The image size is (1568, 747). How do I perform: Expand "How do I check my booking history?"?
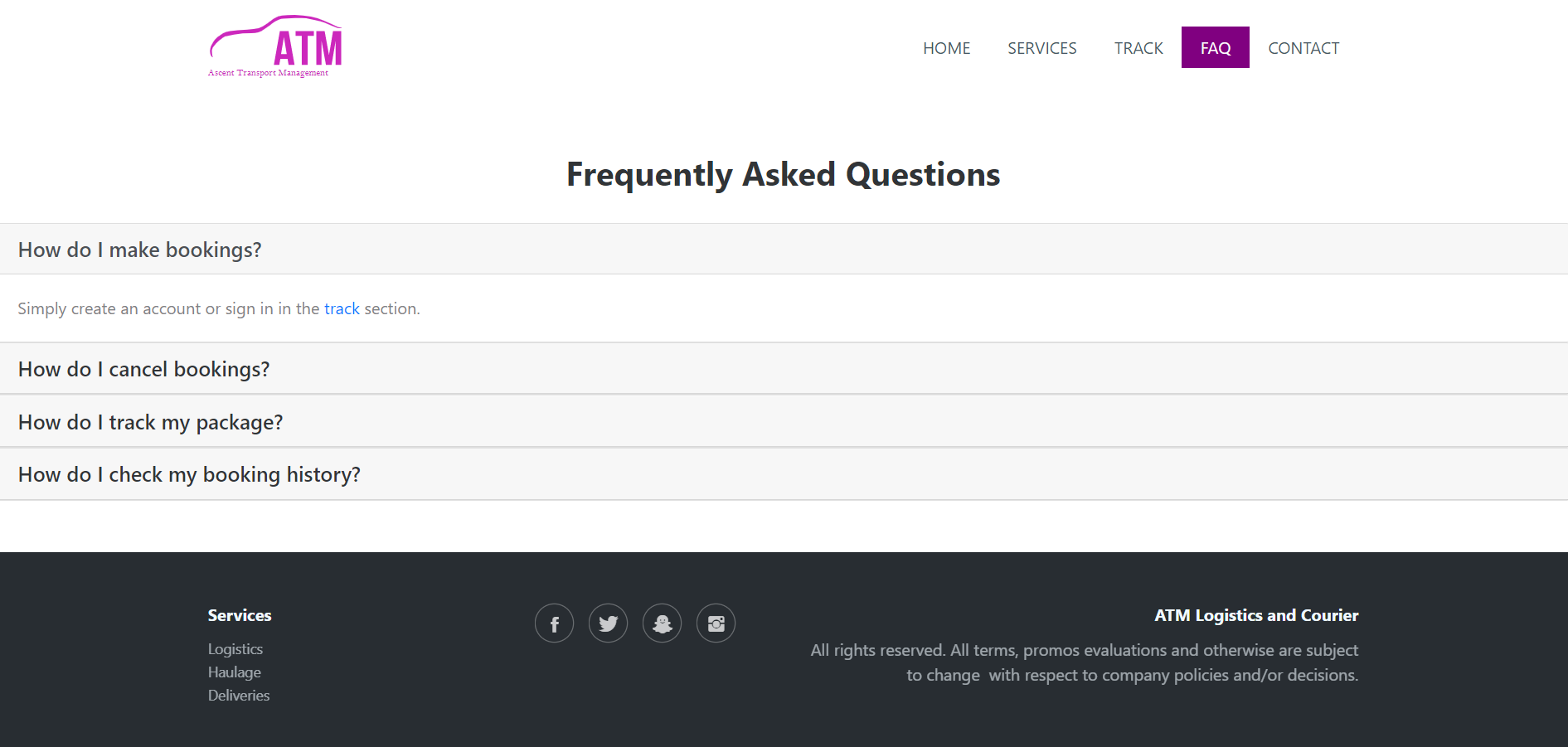189,474
